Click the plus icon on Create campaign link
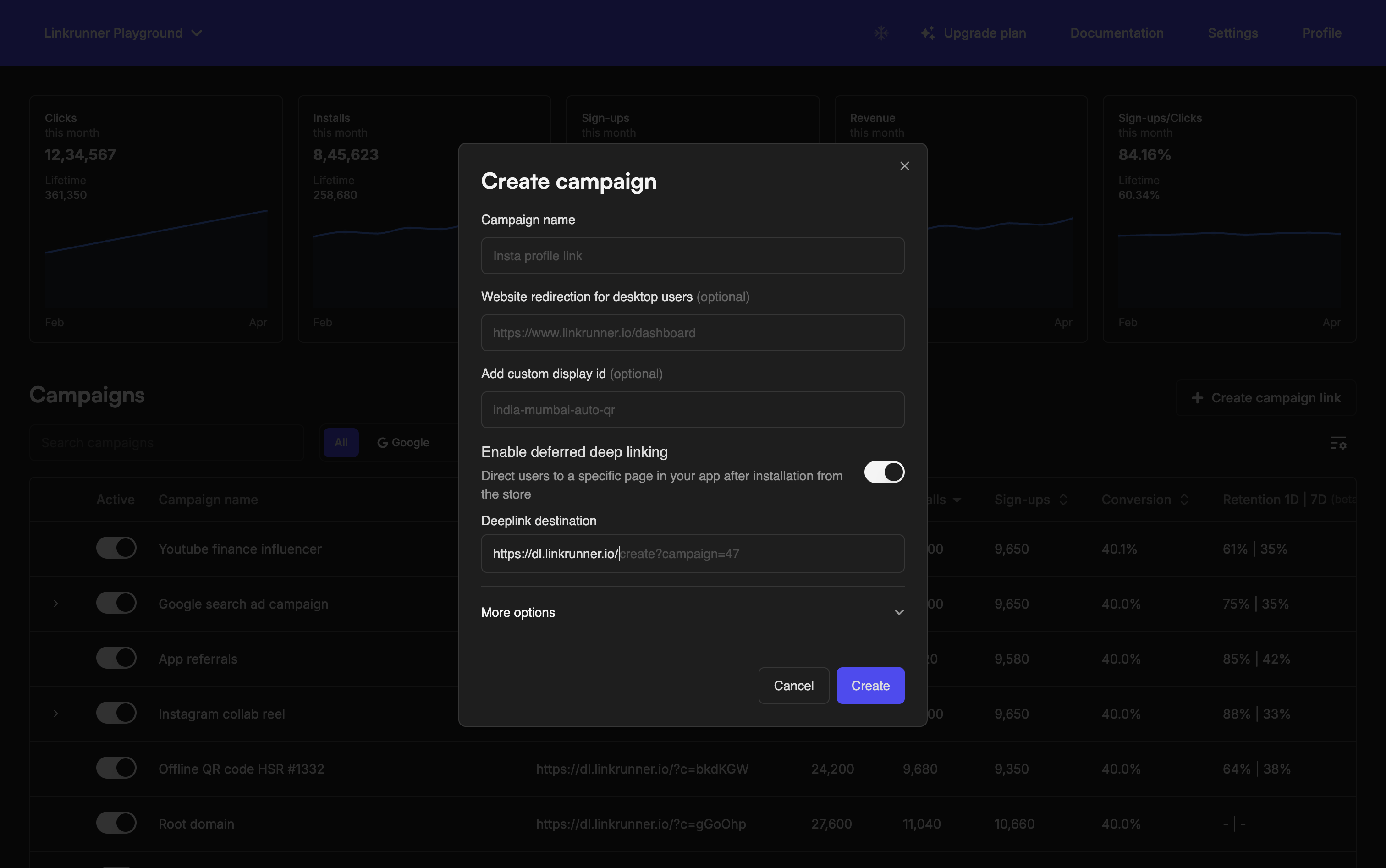Viewport: 1386px width, 868px height. [1198, 397]
